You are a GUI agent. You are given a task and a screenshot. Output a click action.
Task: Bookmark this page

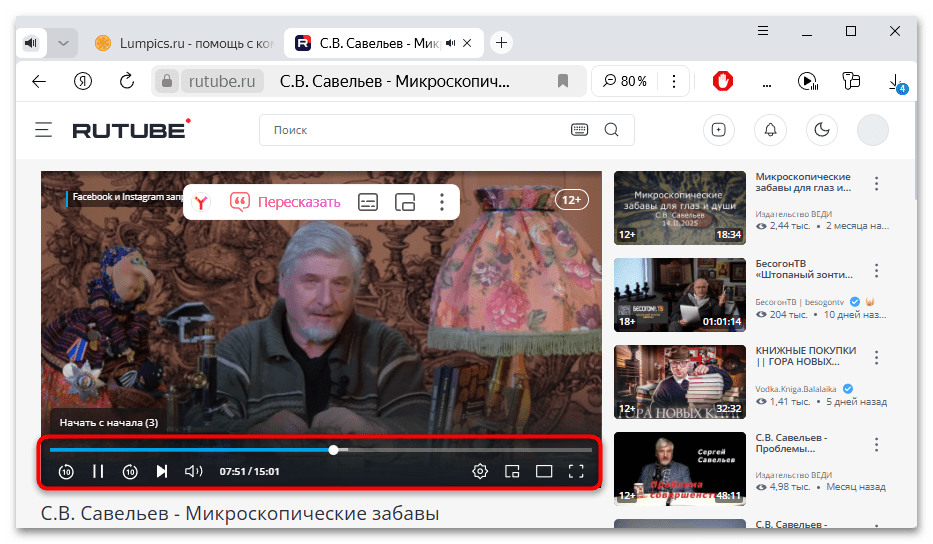coord(563,81)
